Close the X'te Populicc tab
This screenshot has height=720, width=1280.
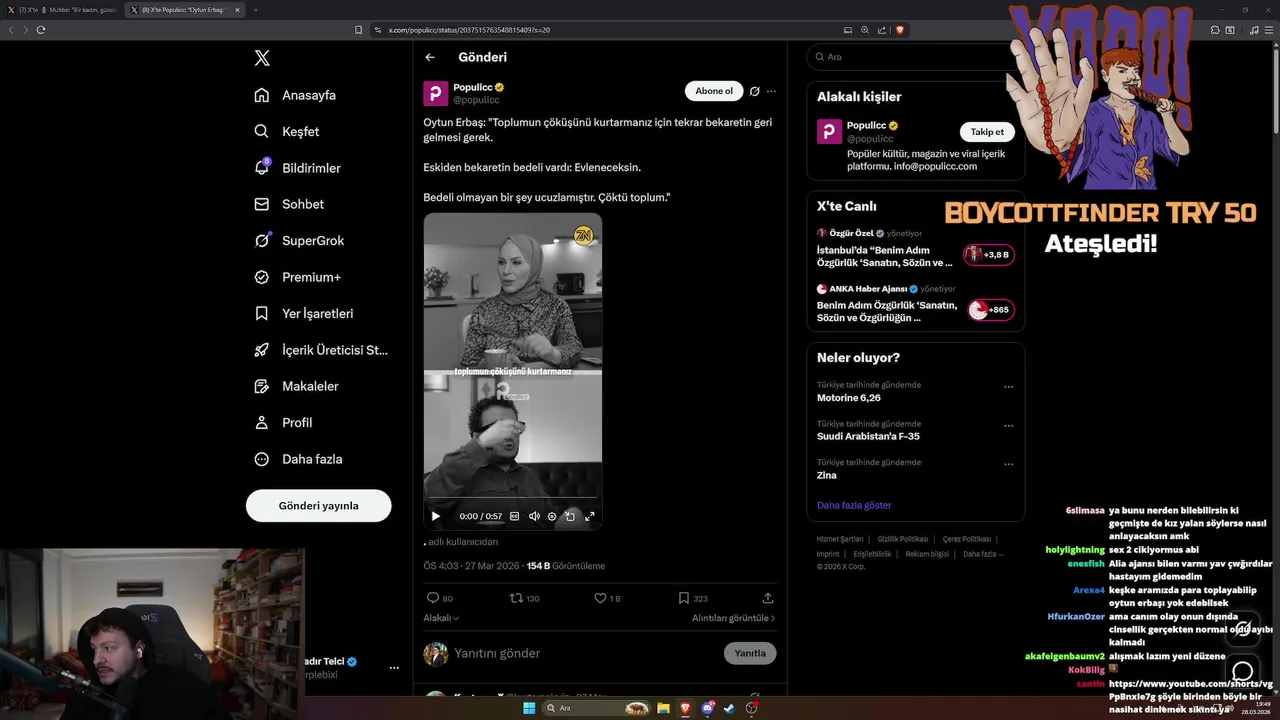(x=237, y=9)
